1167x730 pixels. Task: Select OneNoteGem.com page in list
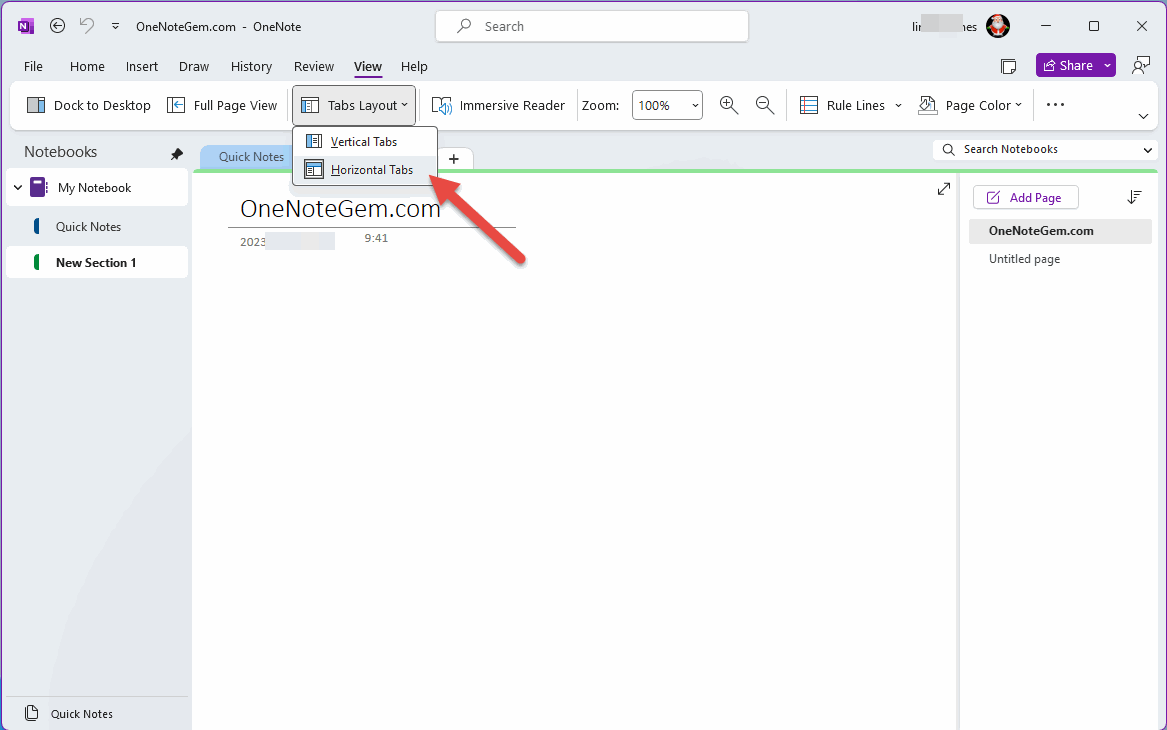(x=1060, y=231)
